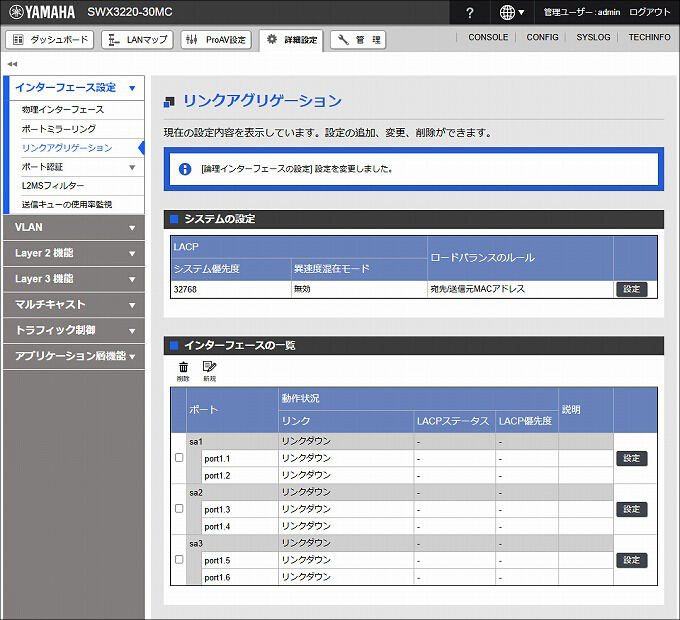
Task: Open the language globe dropdown
Action: pos(512,13)
